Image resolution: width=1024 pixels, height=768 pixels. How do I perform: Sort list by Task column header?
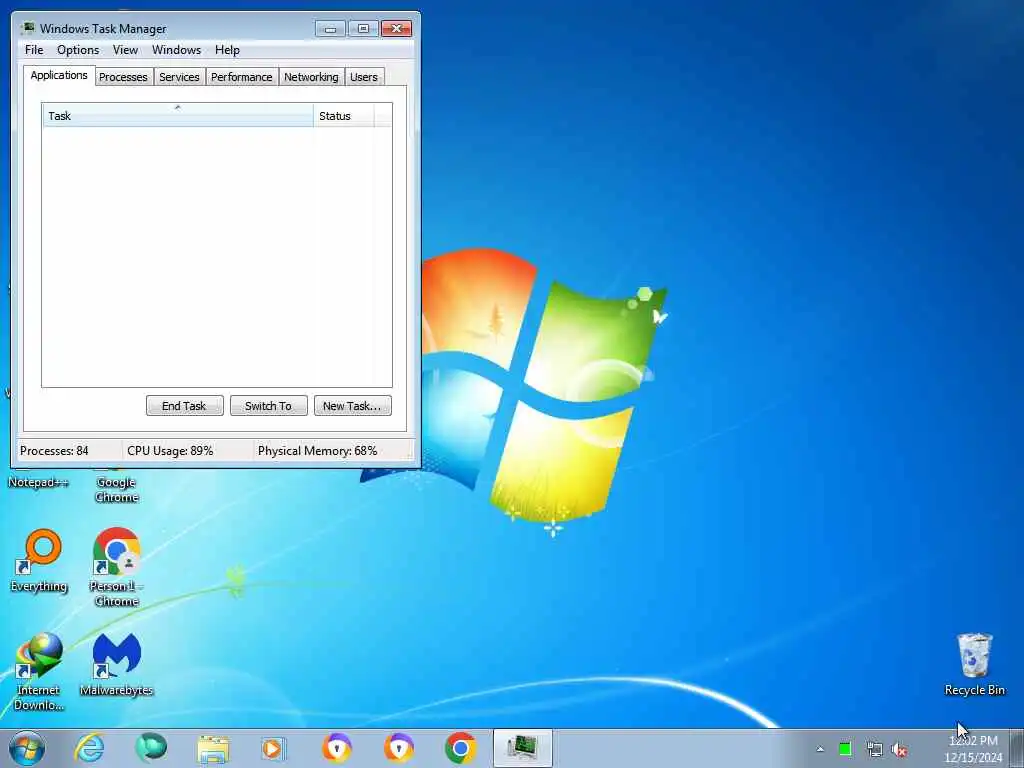pos(178,116)
